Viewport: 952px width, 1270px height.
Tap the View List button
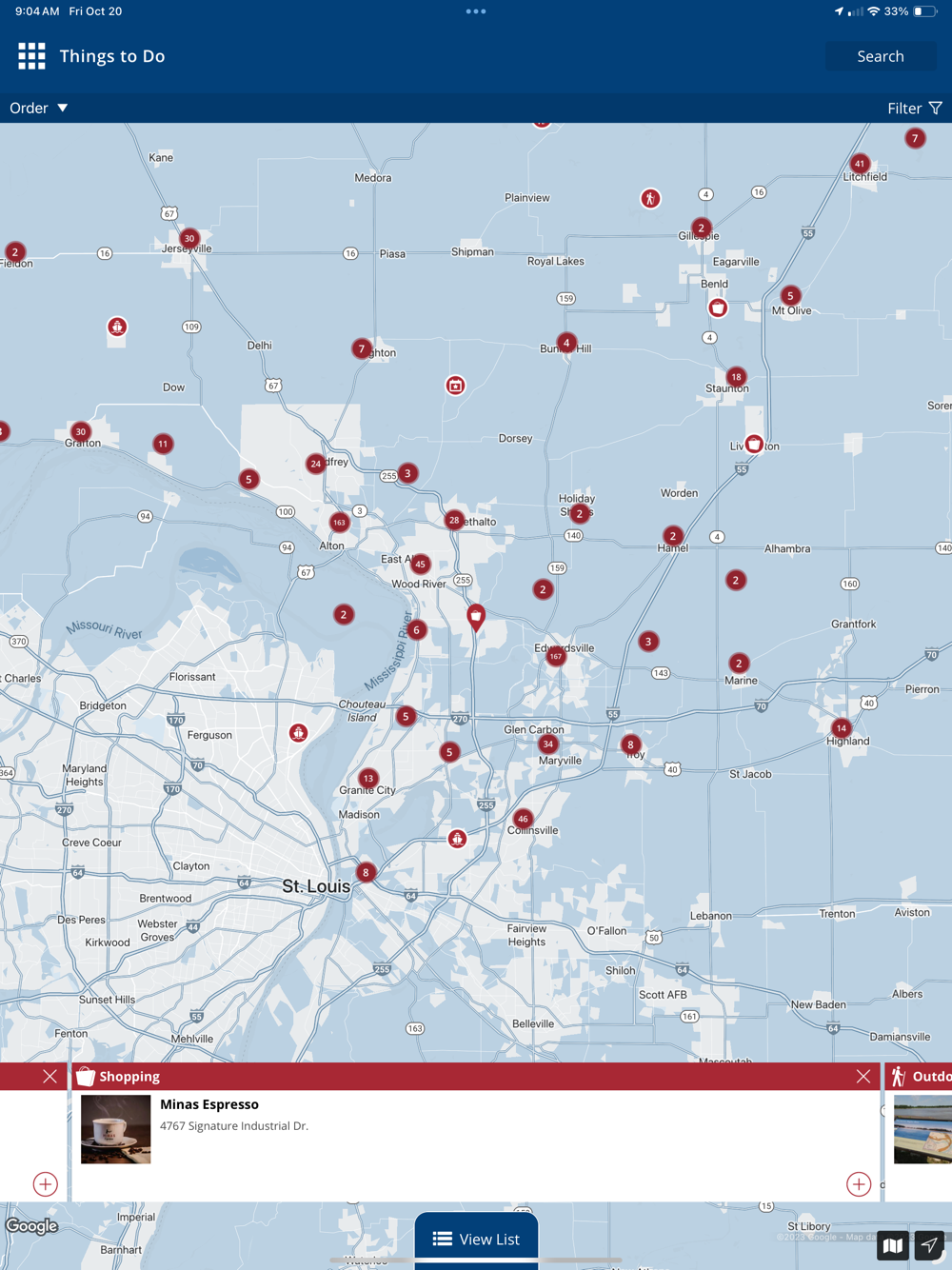[476, 1239]
